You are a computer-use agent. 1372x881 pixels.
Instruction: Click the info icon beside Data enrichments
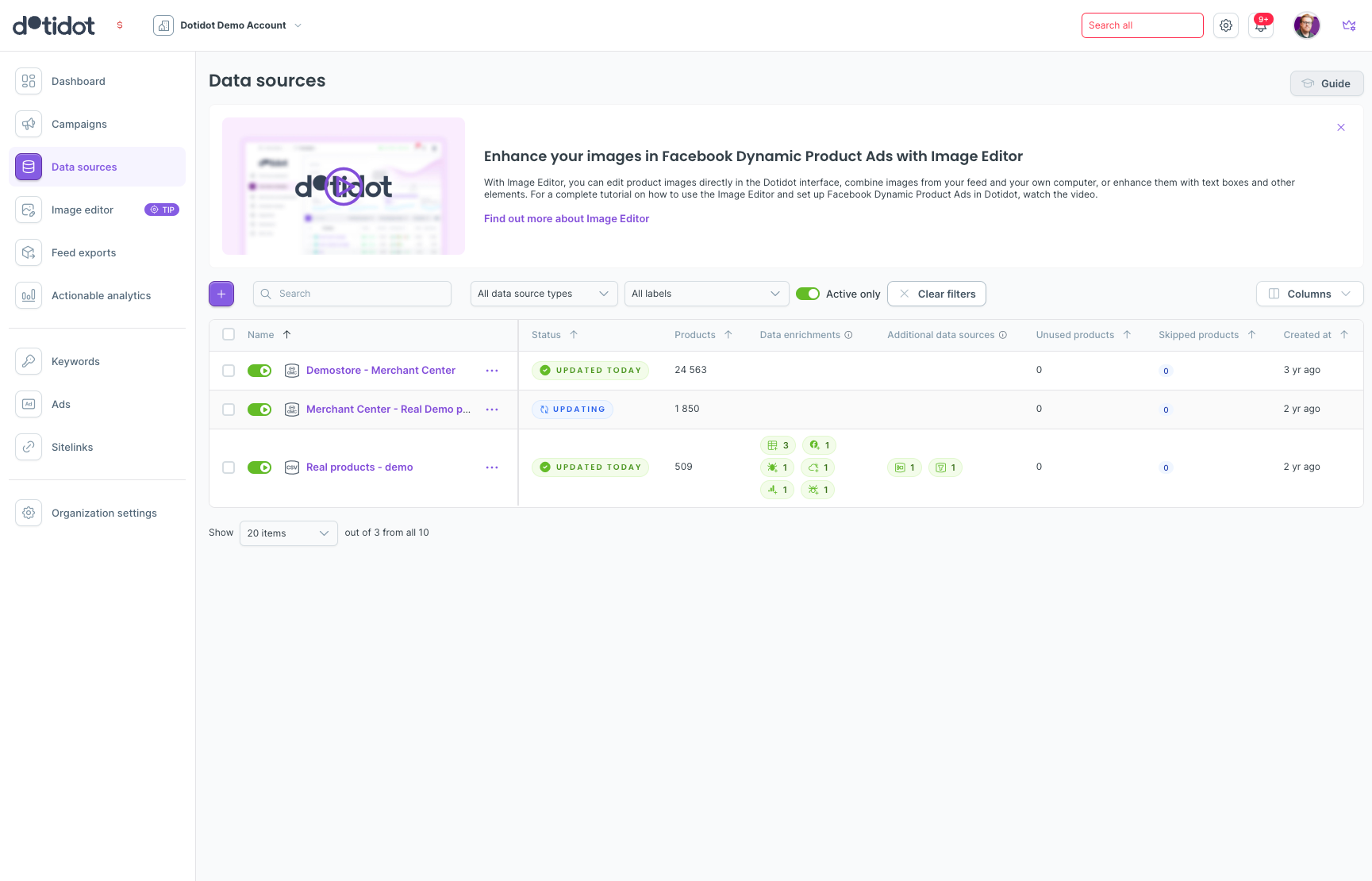coord(848,335)
